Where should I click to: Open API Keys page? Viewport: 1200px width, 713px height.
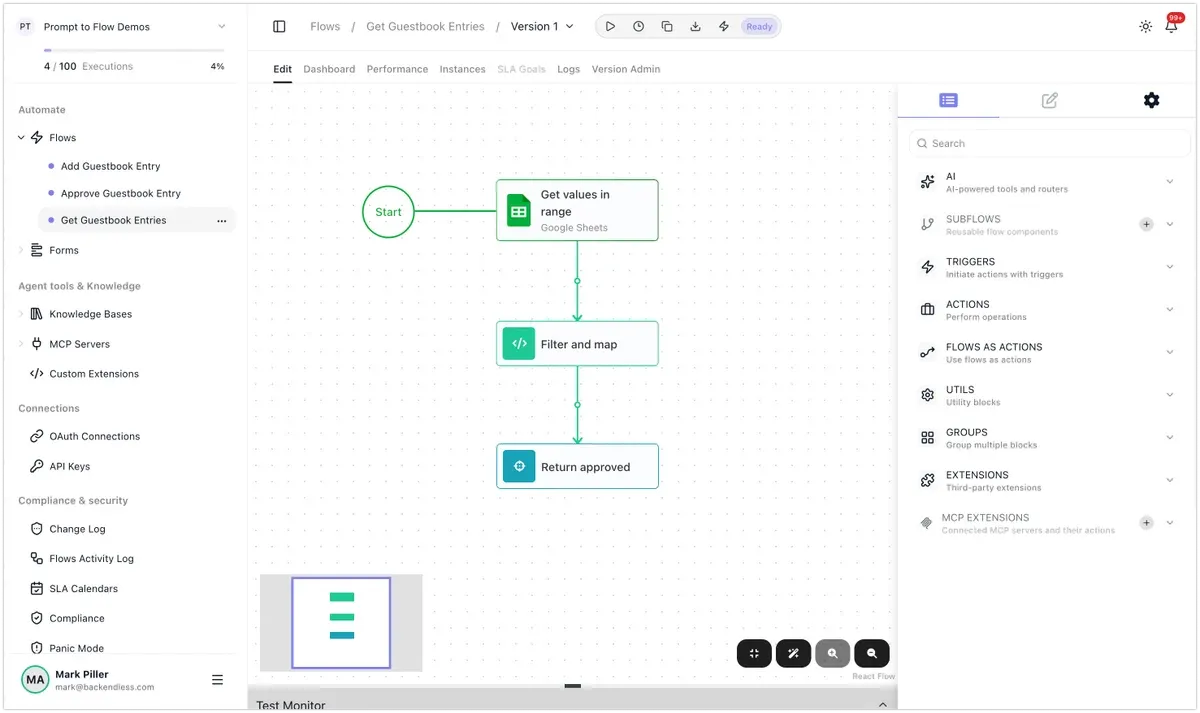pyautogui.click(x=70, y=466)
